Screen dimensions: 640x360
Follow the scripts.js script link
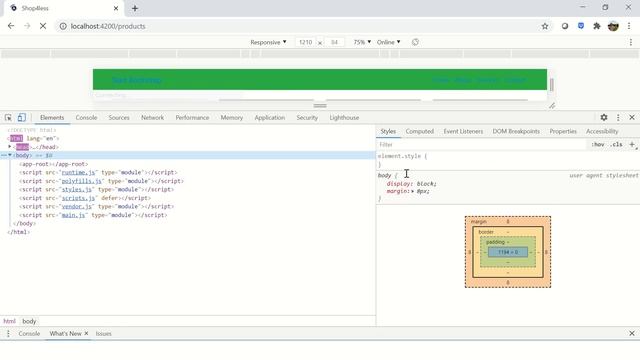tap(78, 198)
